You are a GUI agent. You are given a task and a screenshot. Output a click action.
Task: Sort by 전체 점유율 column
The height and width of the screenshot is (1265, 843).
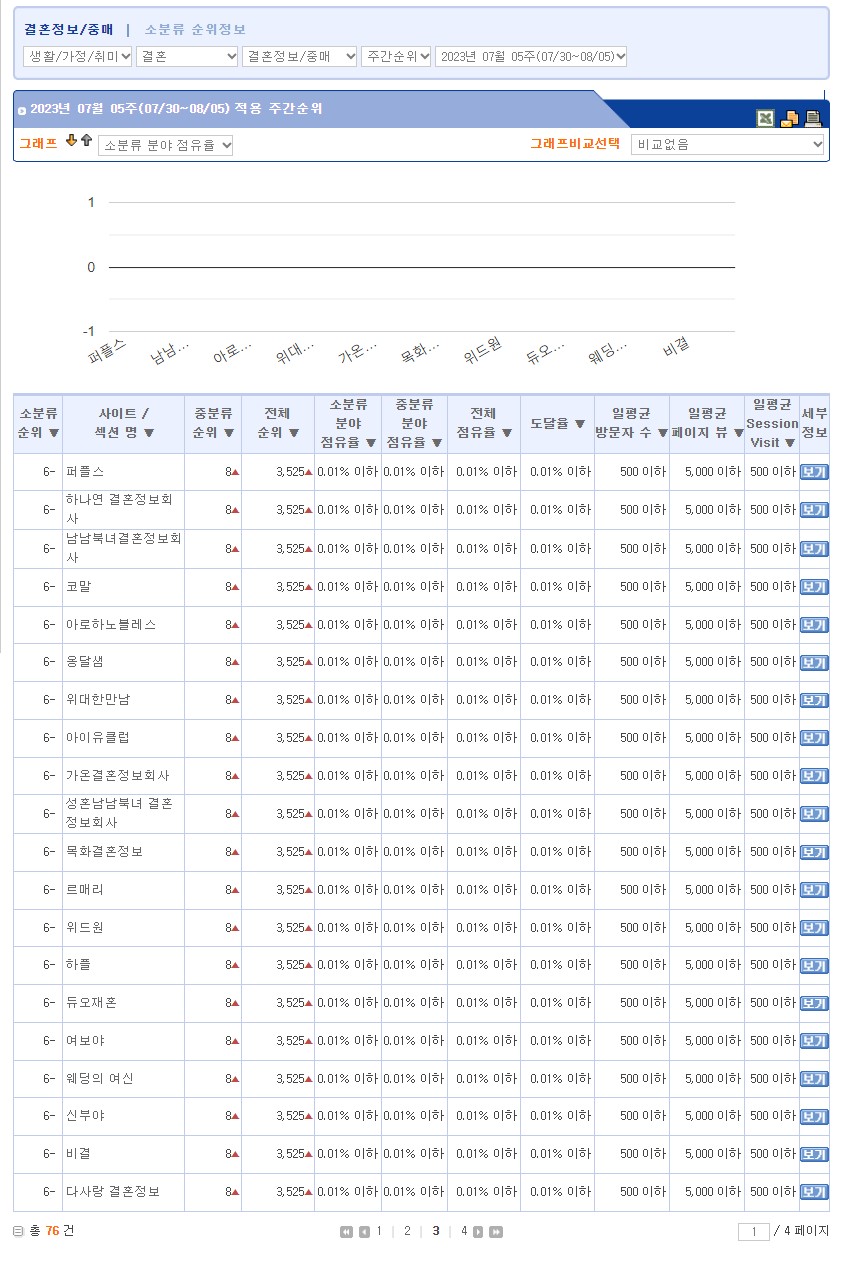[506, 433]
